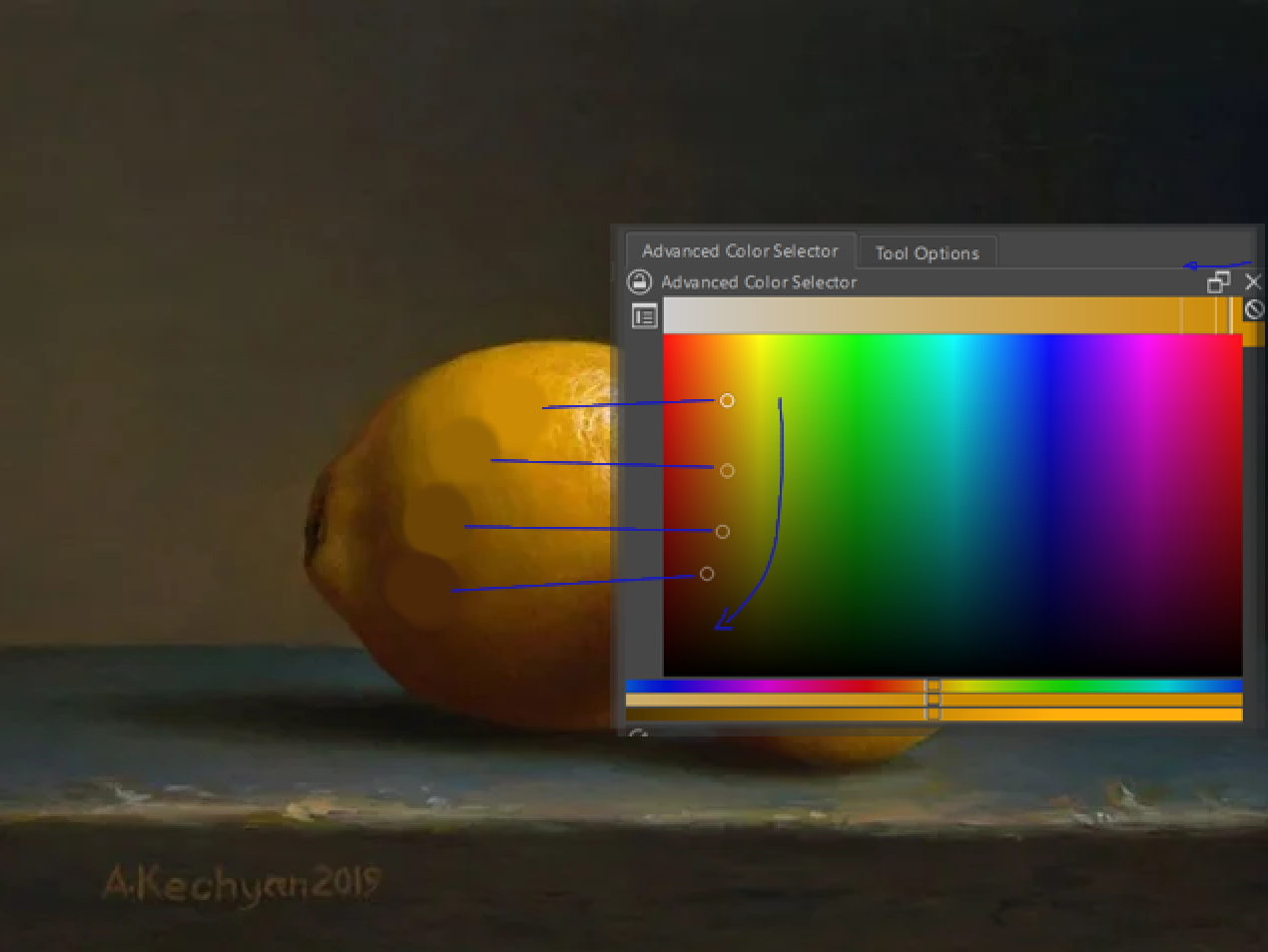Click the clear color history icon
1268x952 pixels.
coord(1255,309)
